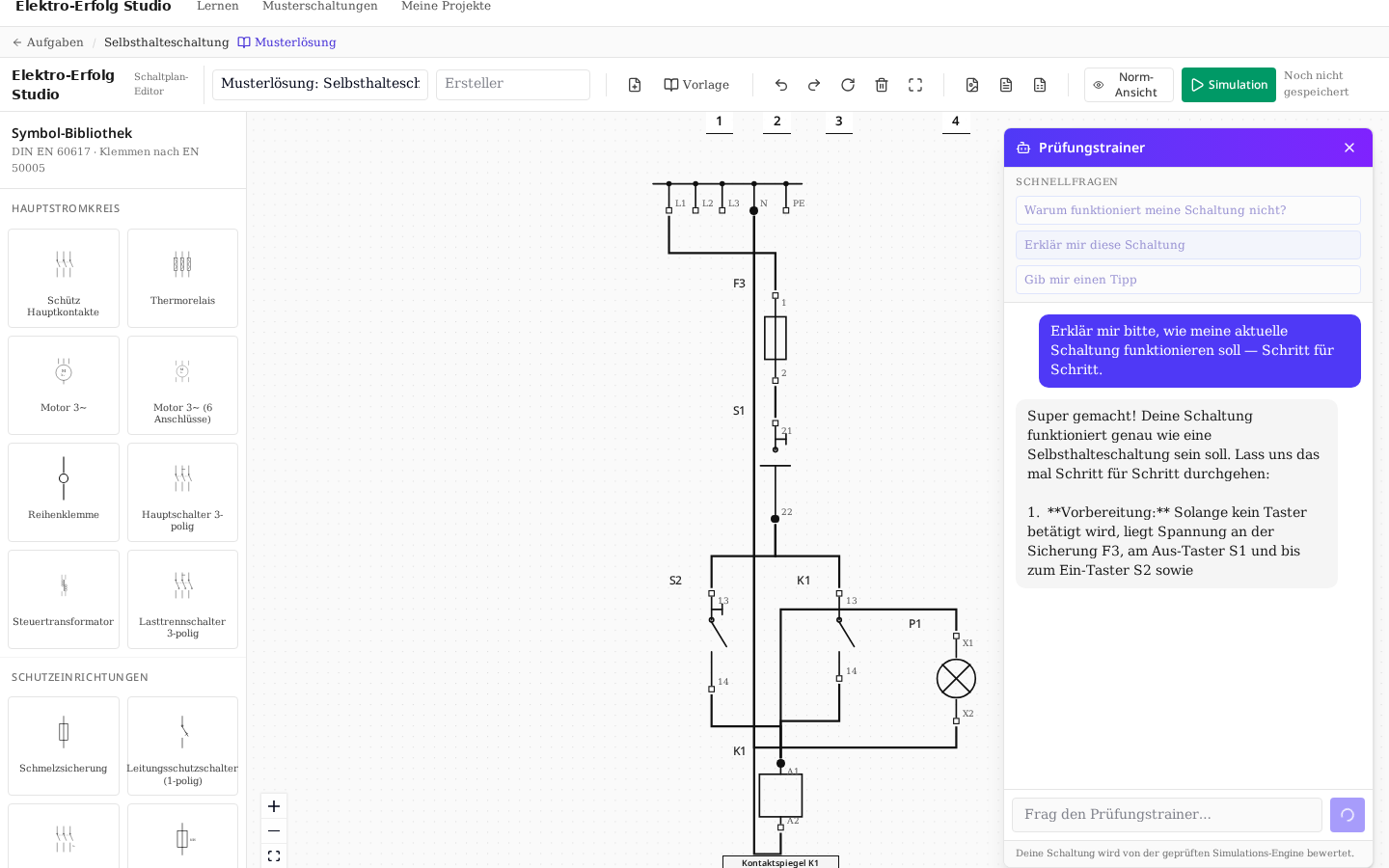Click Selbsthalteschaltung breadcrumb
This screenshot has width=1389, height=868.
(167, 42)
